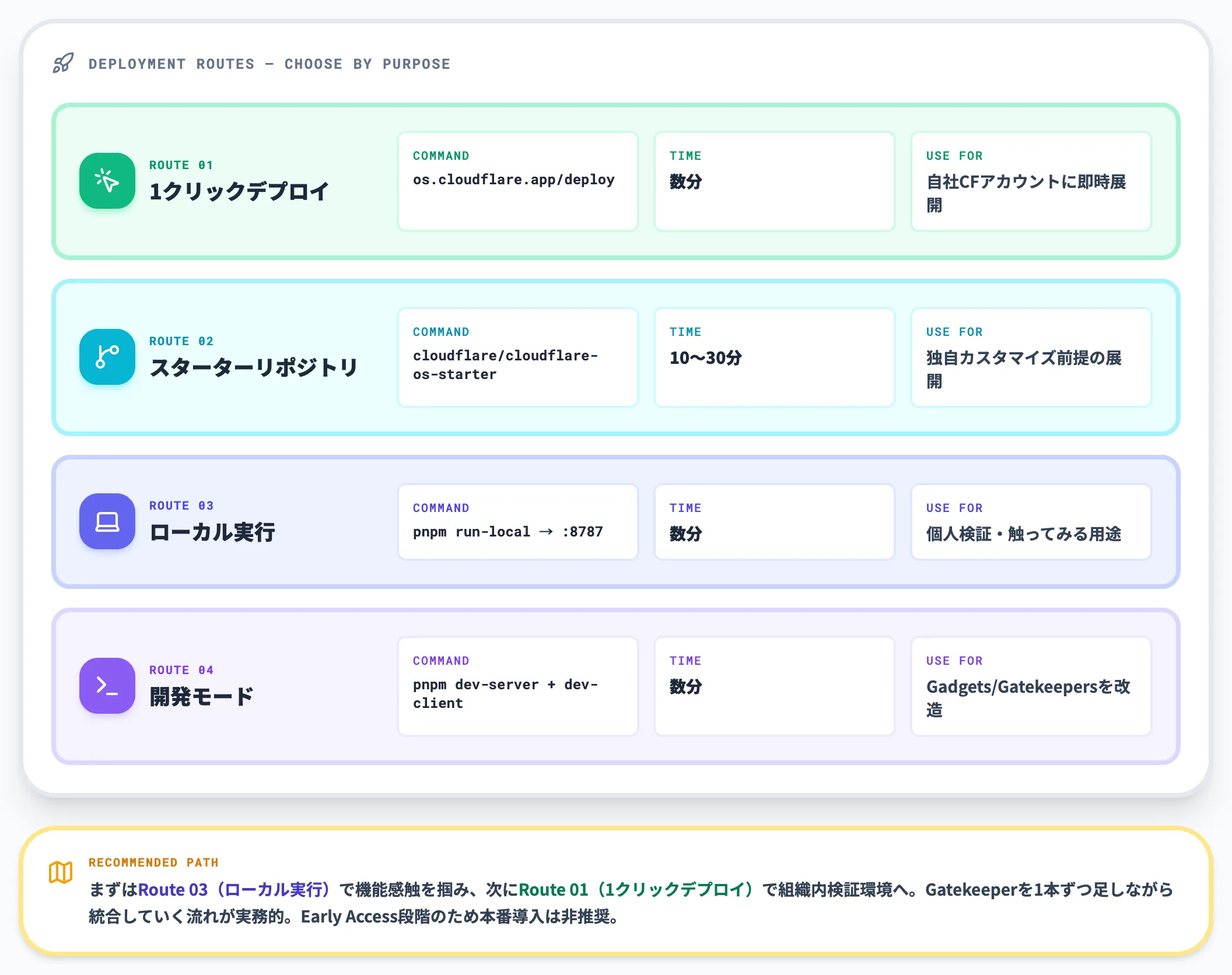Open the Route 03（ローカル実行）link in recommended path

click(234, 889)
